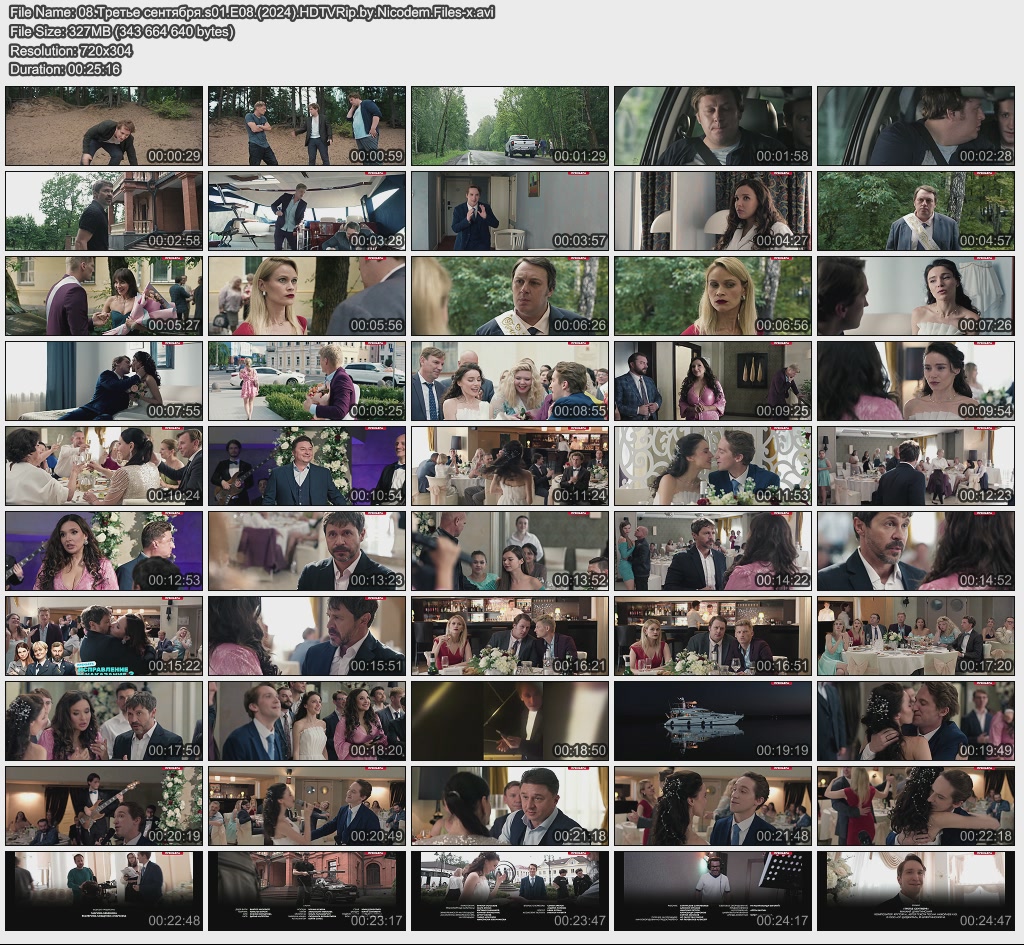
Task: Select the File Size text '327MB (343 664 640 bytes)'
Action: [x=151, y=31]
